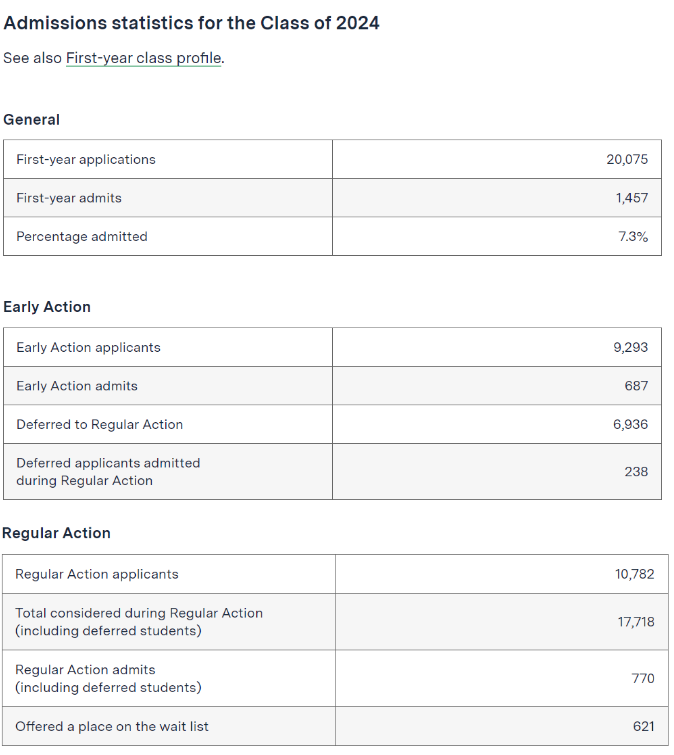Click the First-year applications row label
This screenshot has width=674, height=755.
(x=86, y=159)
